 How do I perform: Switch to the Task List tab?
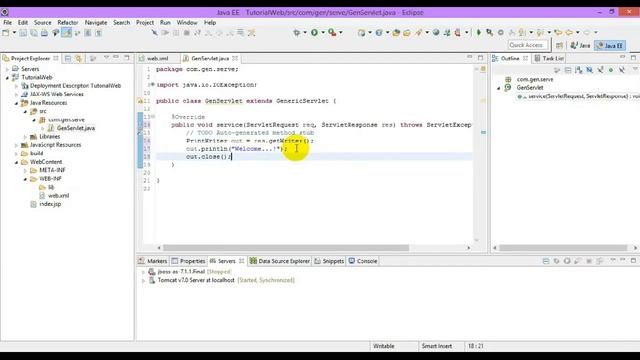pos(549,58)
